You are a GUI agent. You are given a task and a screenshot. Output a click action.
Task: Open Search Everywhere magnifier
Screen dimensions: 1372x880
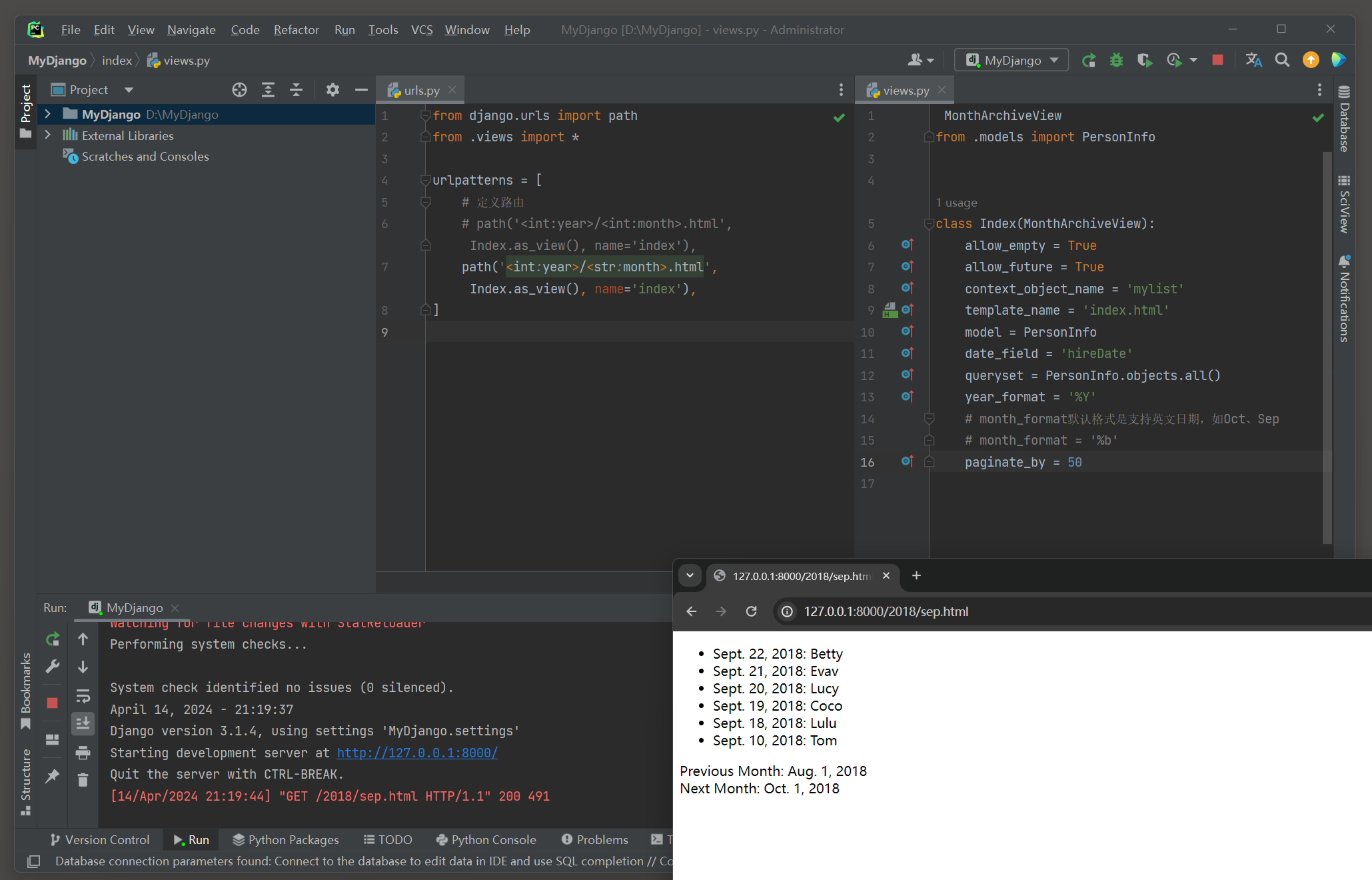[1282, 60]
